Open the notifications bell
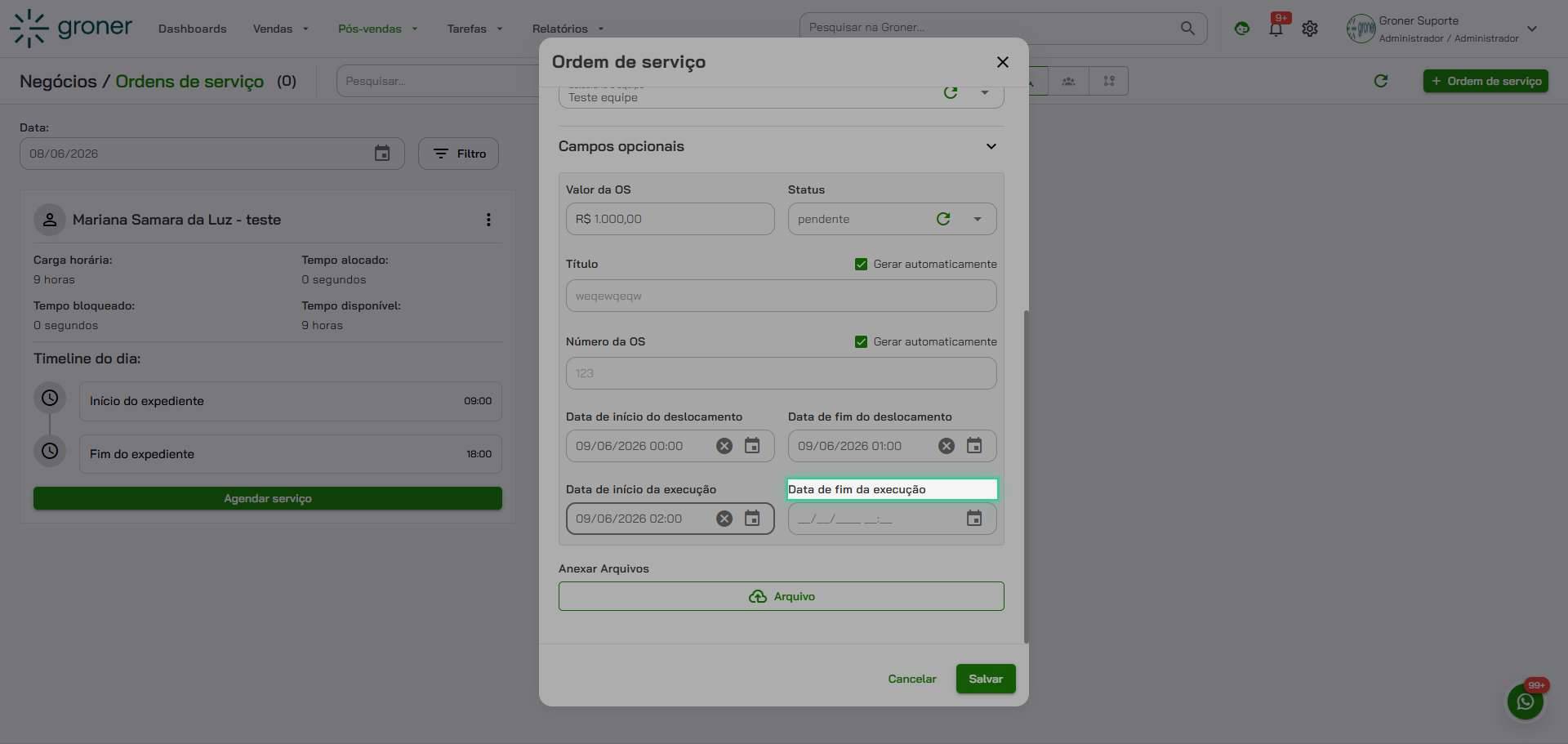The width and height of the screenshot is (1568, 744). (x=1276, y=29)
